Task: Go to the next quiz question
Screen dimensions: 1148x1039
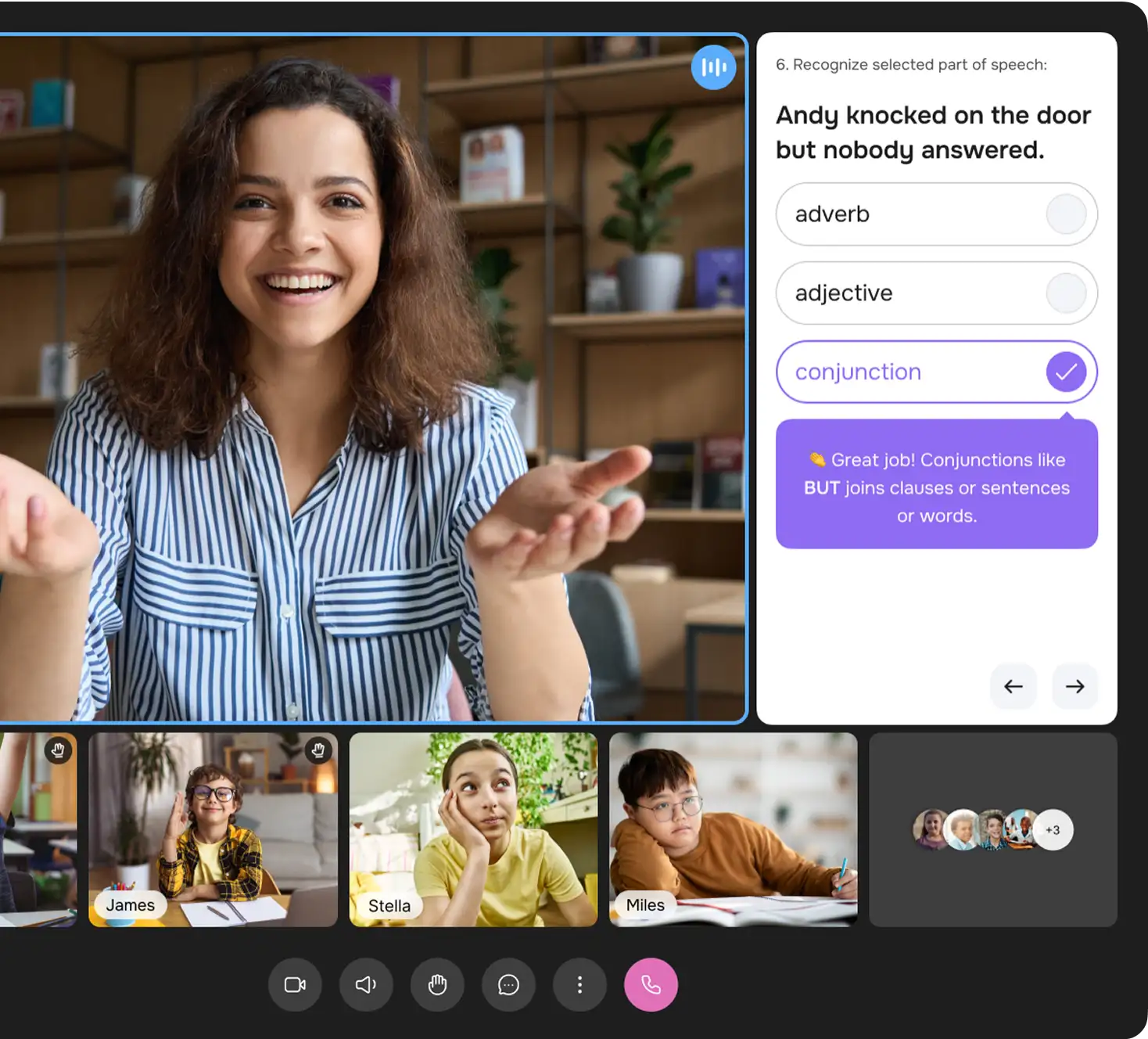Action: [x=1074, y=686]
